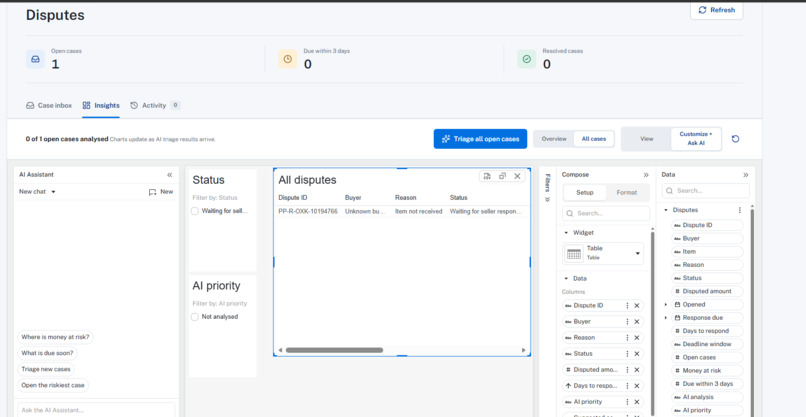806x417 pixels.
Task: Collapse the Disputes data tree
Action: click(666, 210)
